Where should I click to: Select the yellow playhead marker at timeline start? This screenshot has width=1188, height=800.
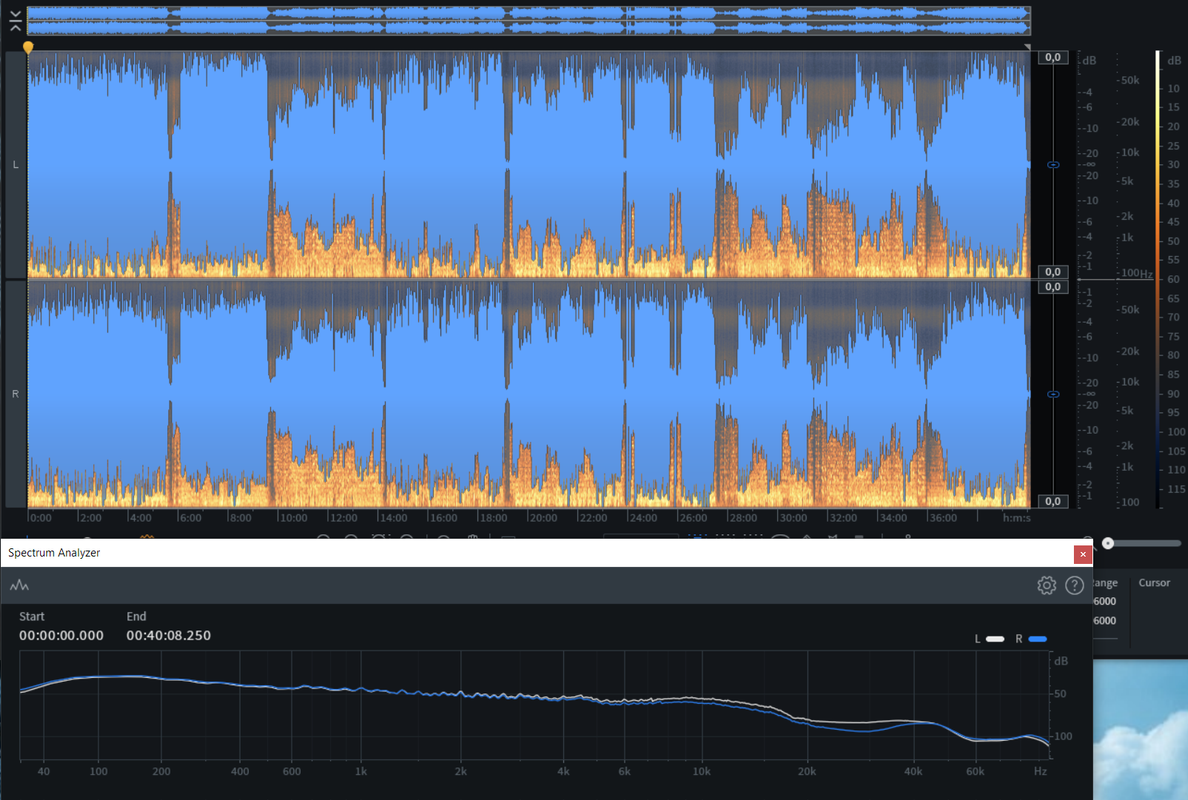click(x=28, y=48)
